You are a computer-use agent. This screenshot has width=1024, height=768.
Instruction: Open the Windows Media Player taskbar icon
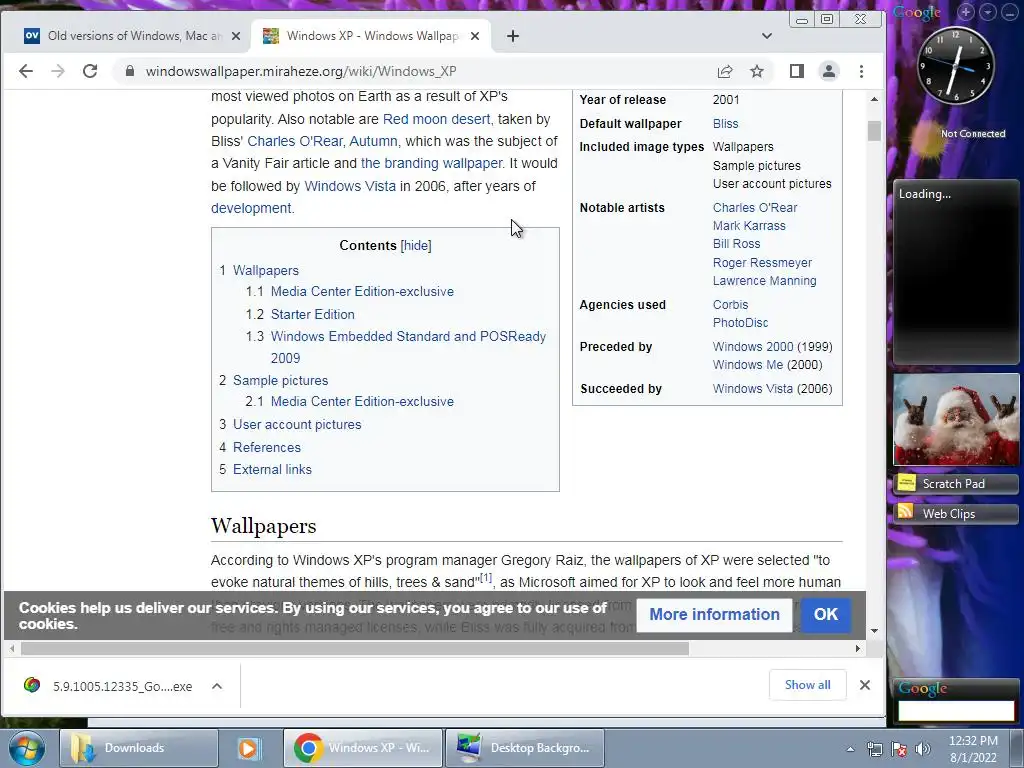248,748
